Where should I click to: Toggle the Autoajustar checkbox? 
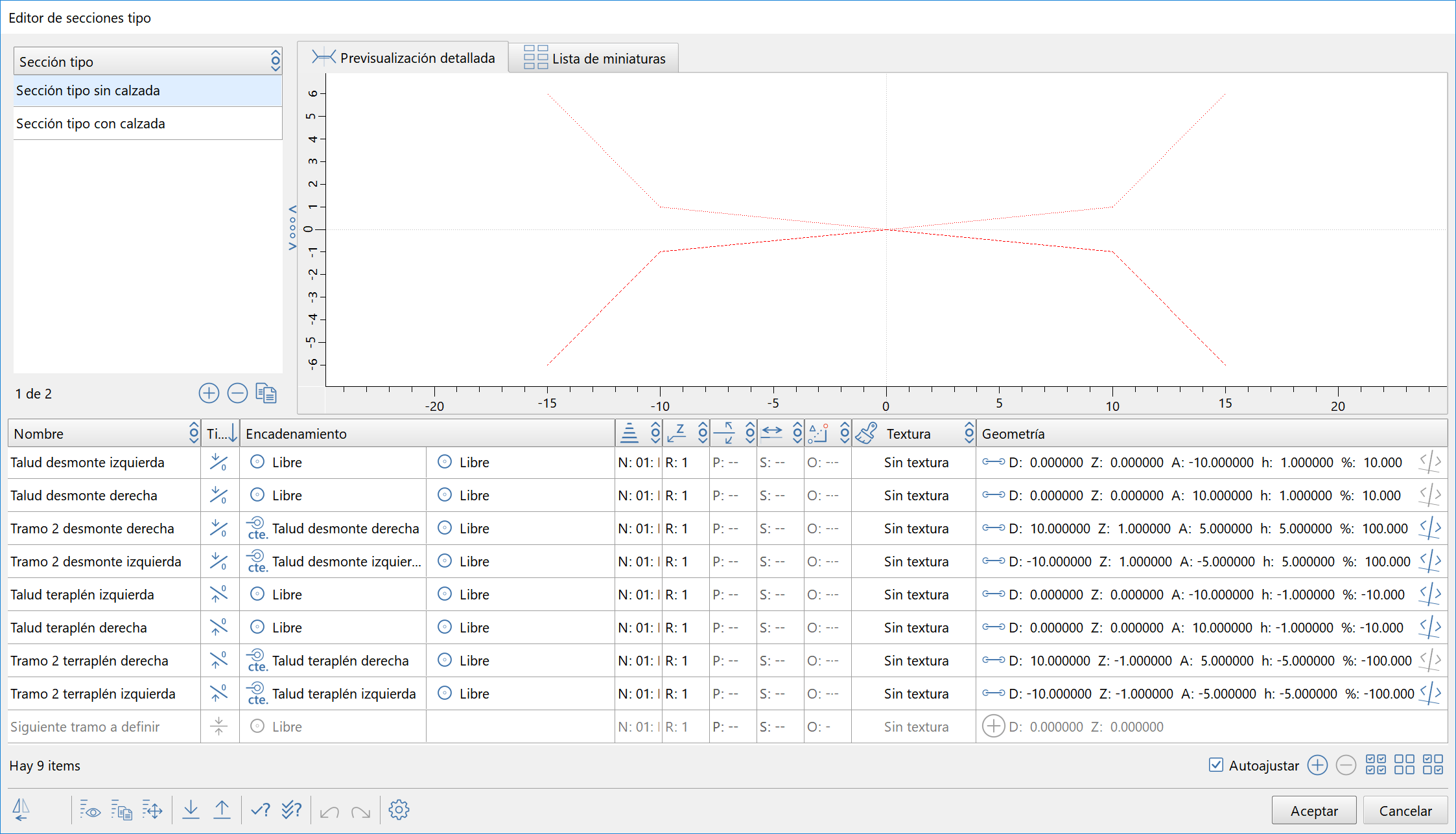1216,765
